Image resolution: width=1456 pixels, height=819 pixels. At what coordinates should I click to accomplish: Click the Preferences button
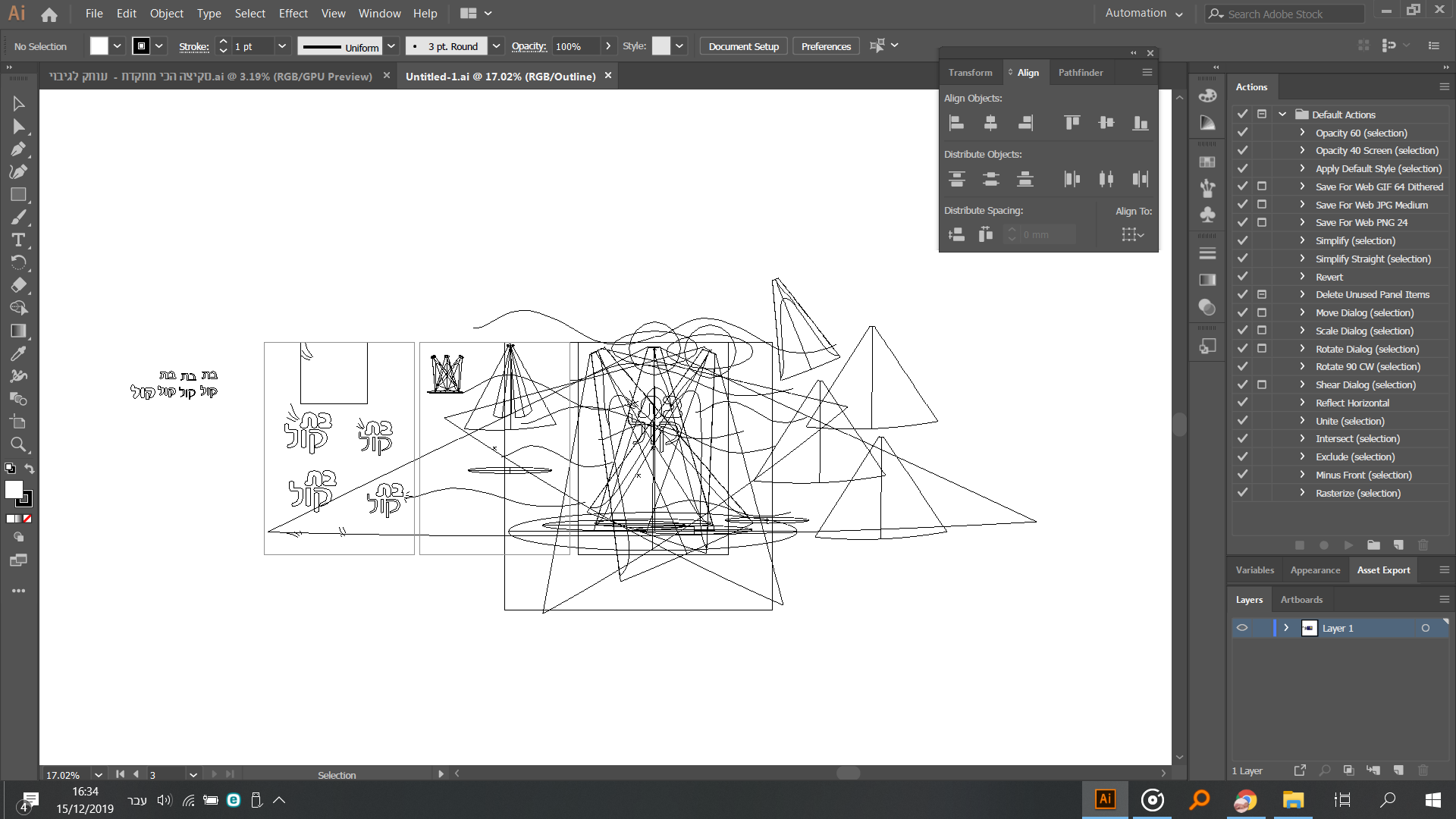pos(826,46)
